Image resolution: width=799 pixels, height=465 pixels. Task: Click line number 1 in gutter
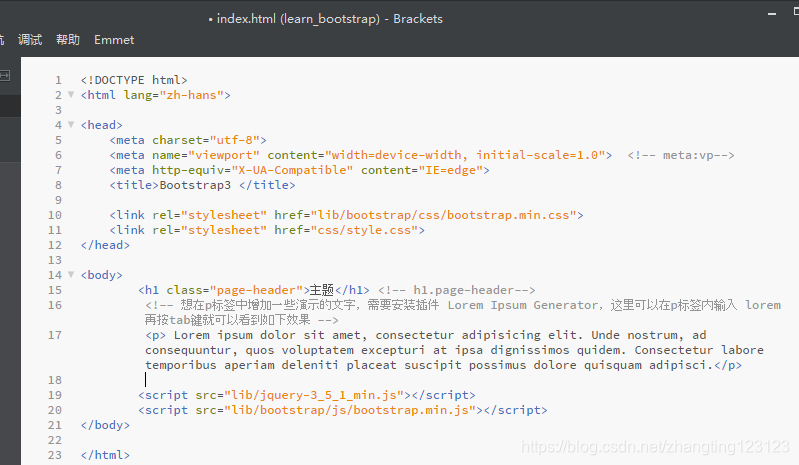59,80
